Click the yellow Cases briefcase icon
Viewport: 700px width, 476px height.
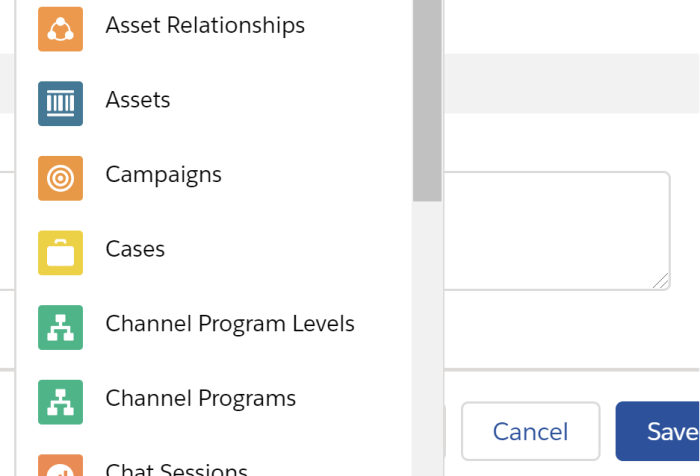pos(60,252)
